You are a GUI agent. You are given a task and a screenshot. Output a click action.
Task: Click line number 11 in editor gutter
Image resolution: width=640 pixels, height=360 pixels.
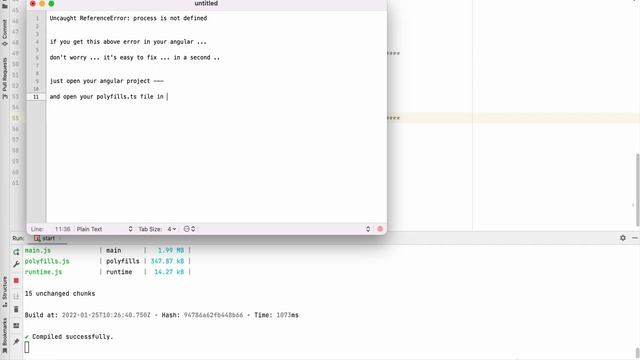36,97
